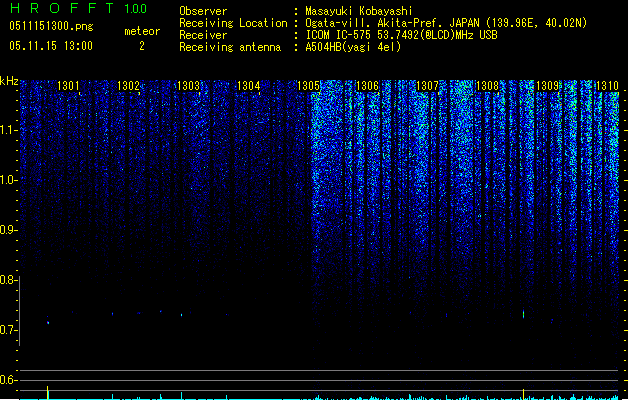
Task: Click the 1301 time marker
Action: (68, 86)
